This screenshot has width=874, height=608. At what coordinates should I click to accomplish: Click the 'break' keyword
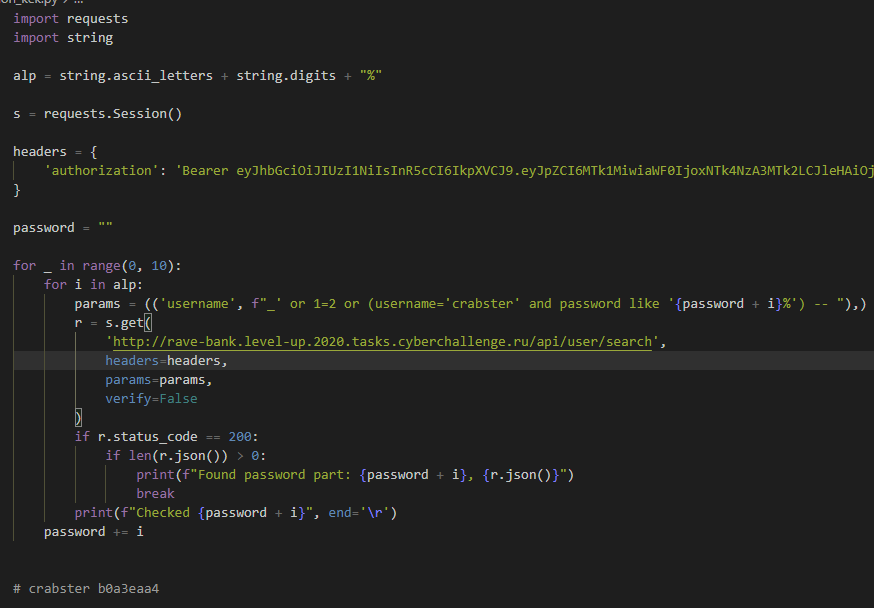pos(156,494)
